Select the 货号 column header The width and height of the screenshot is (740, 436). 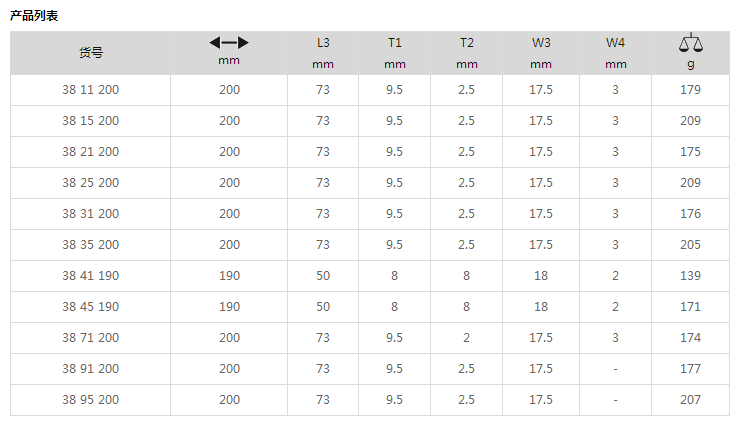pyautogui.click(x=91, y=52)
